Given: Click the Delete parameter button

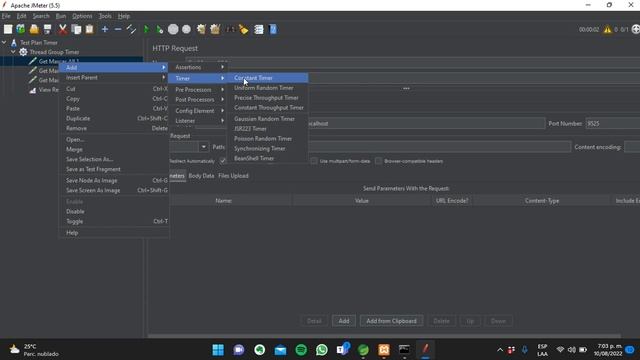Looking at the screenshot, I should [x=441, y=321].
